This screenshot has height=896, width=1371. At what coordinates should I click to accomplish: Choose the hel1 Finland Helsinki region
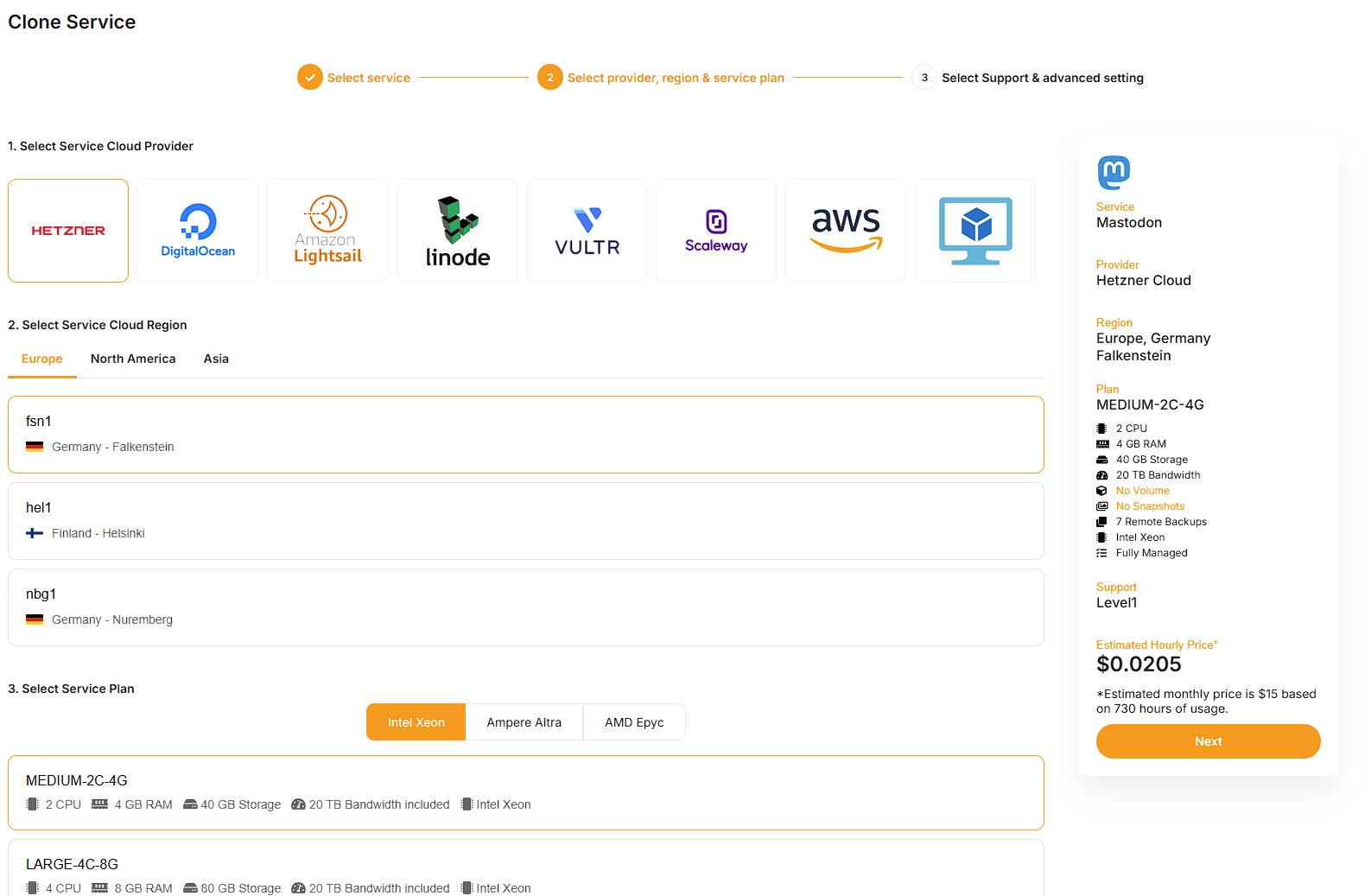525,520
